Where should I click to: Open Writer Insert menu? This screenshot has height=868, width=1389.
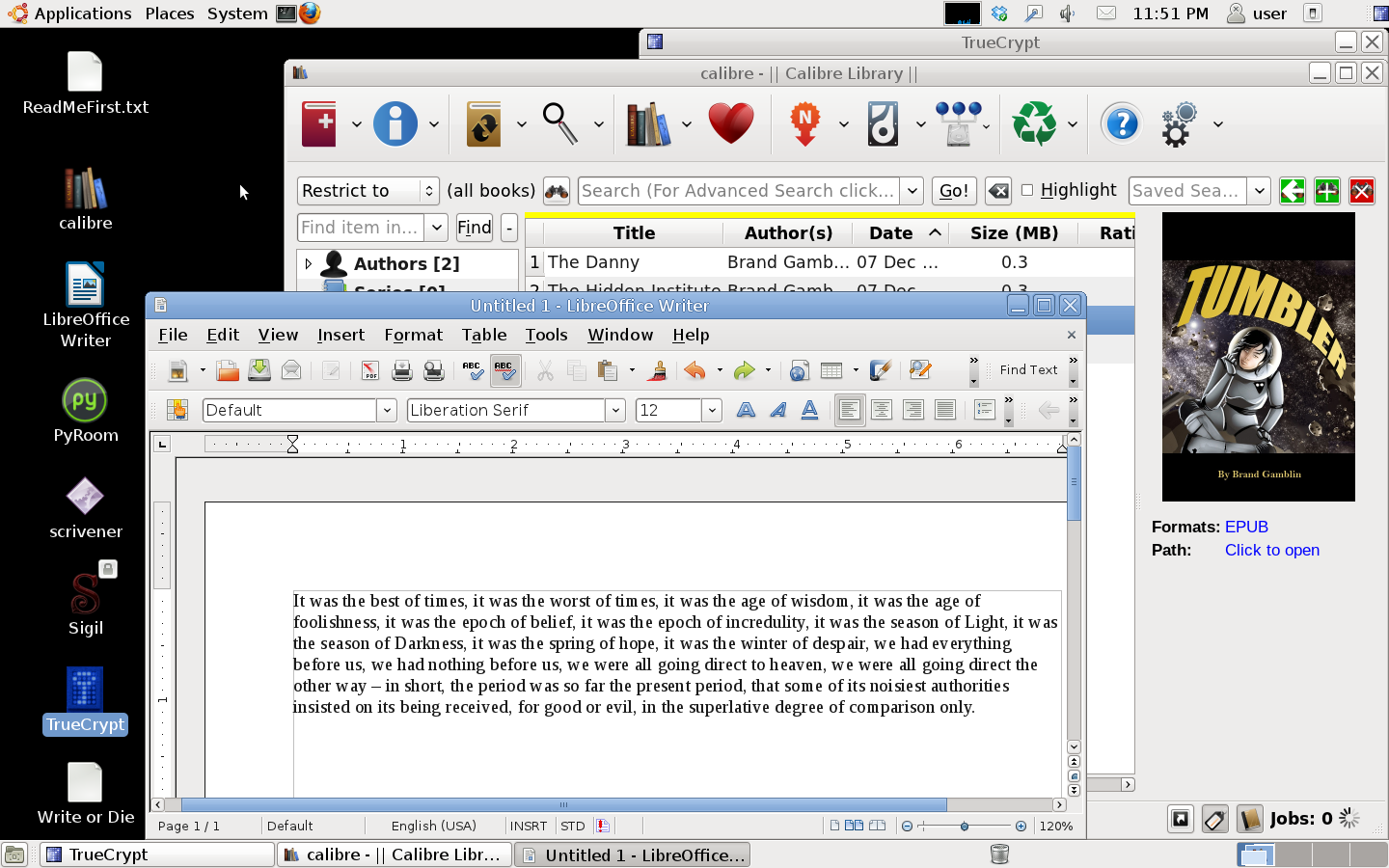340,335
